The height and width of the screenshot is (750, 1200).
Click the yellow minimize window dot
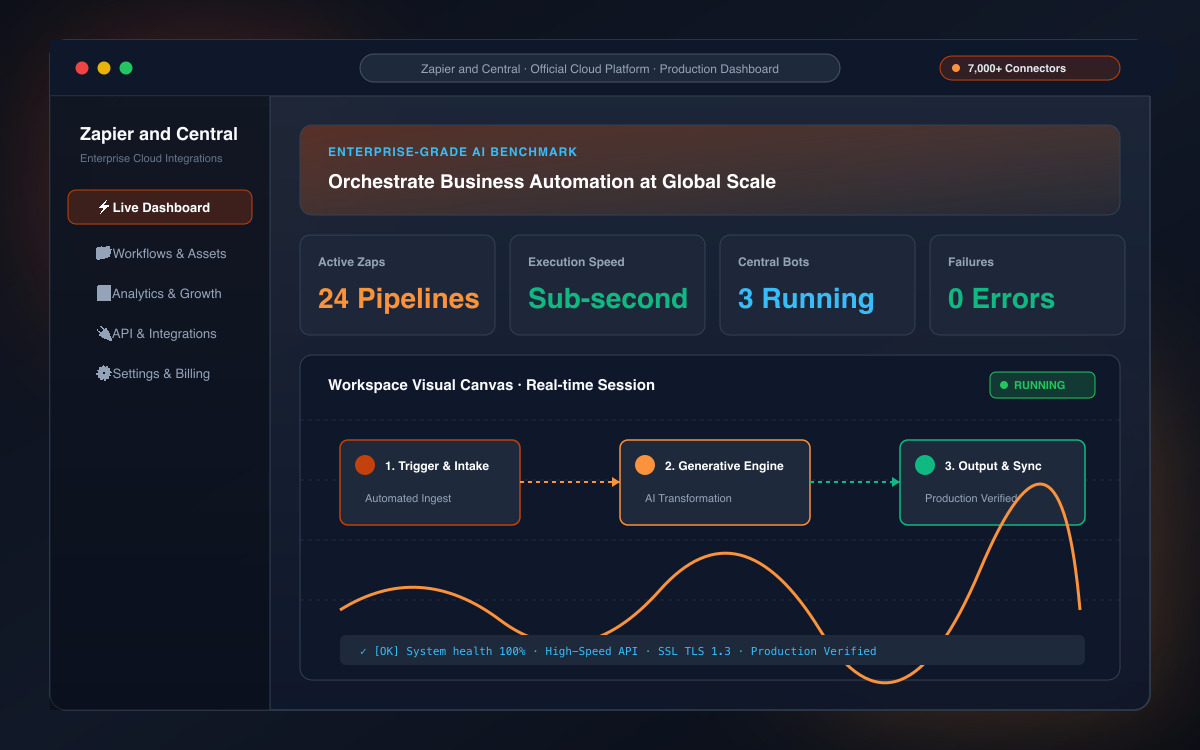[104, 68]
